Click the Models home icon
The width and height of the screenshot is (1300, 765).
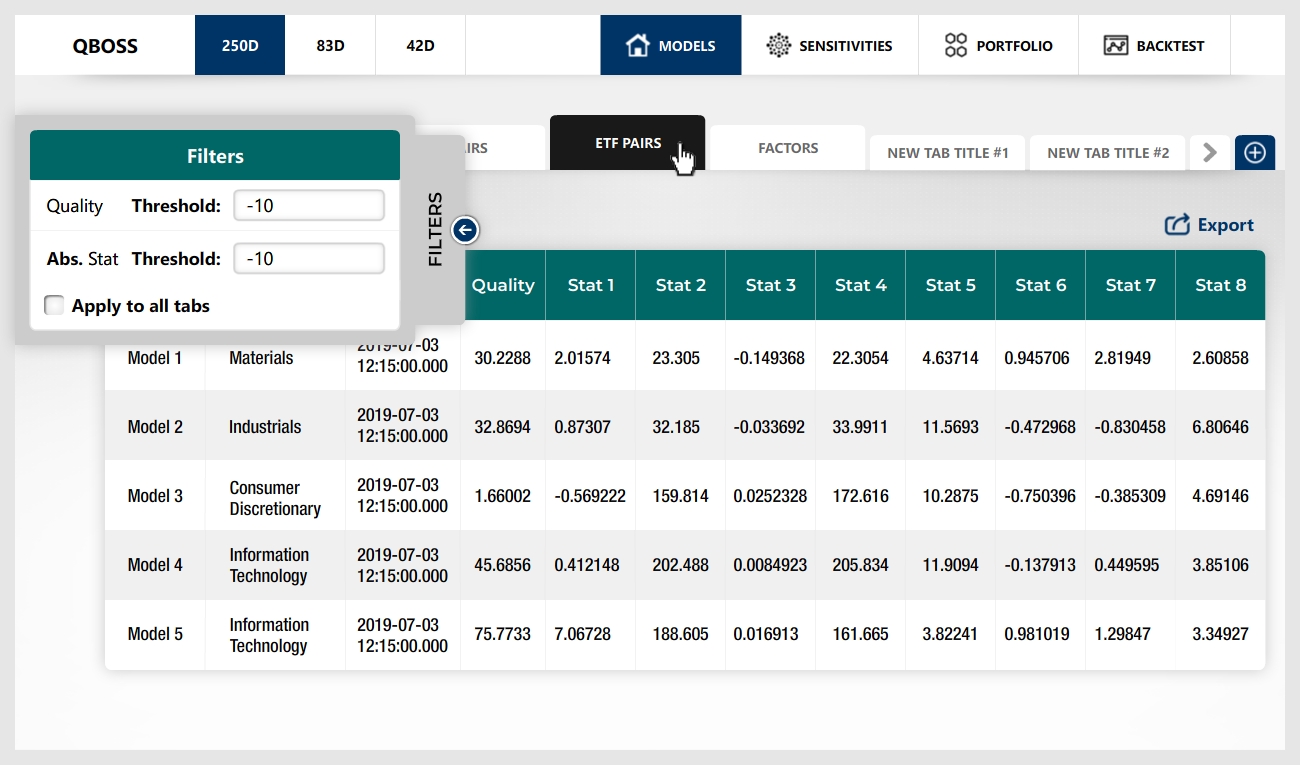pyautogui.click(x=637, y=45)
